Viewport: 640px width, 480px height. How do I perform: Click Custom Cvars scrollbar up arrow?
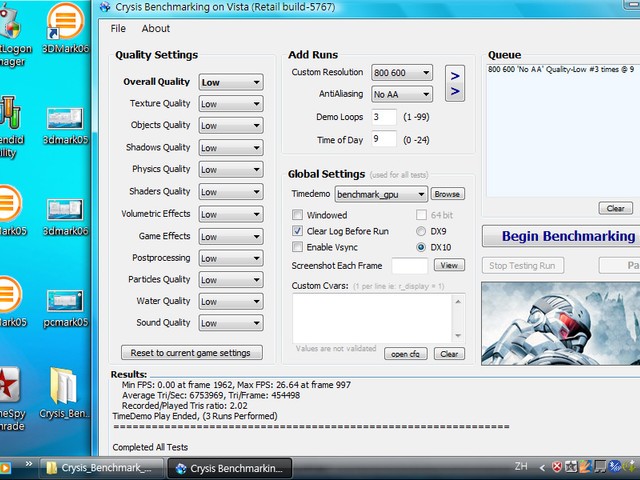pyautogui.click(x=458, y=302)
